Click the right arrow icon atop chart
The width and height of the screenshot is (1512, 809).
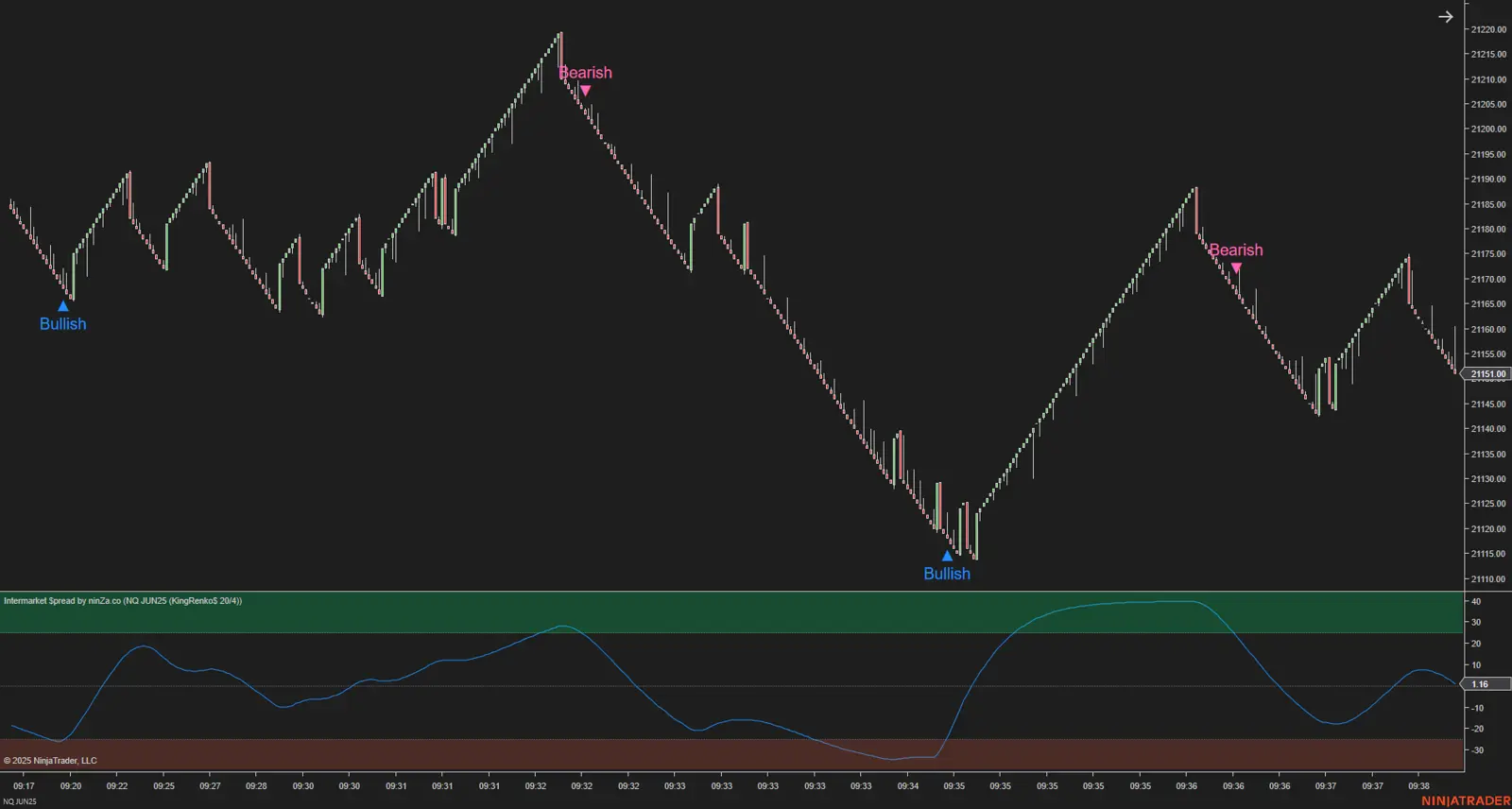(1445, 17)
